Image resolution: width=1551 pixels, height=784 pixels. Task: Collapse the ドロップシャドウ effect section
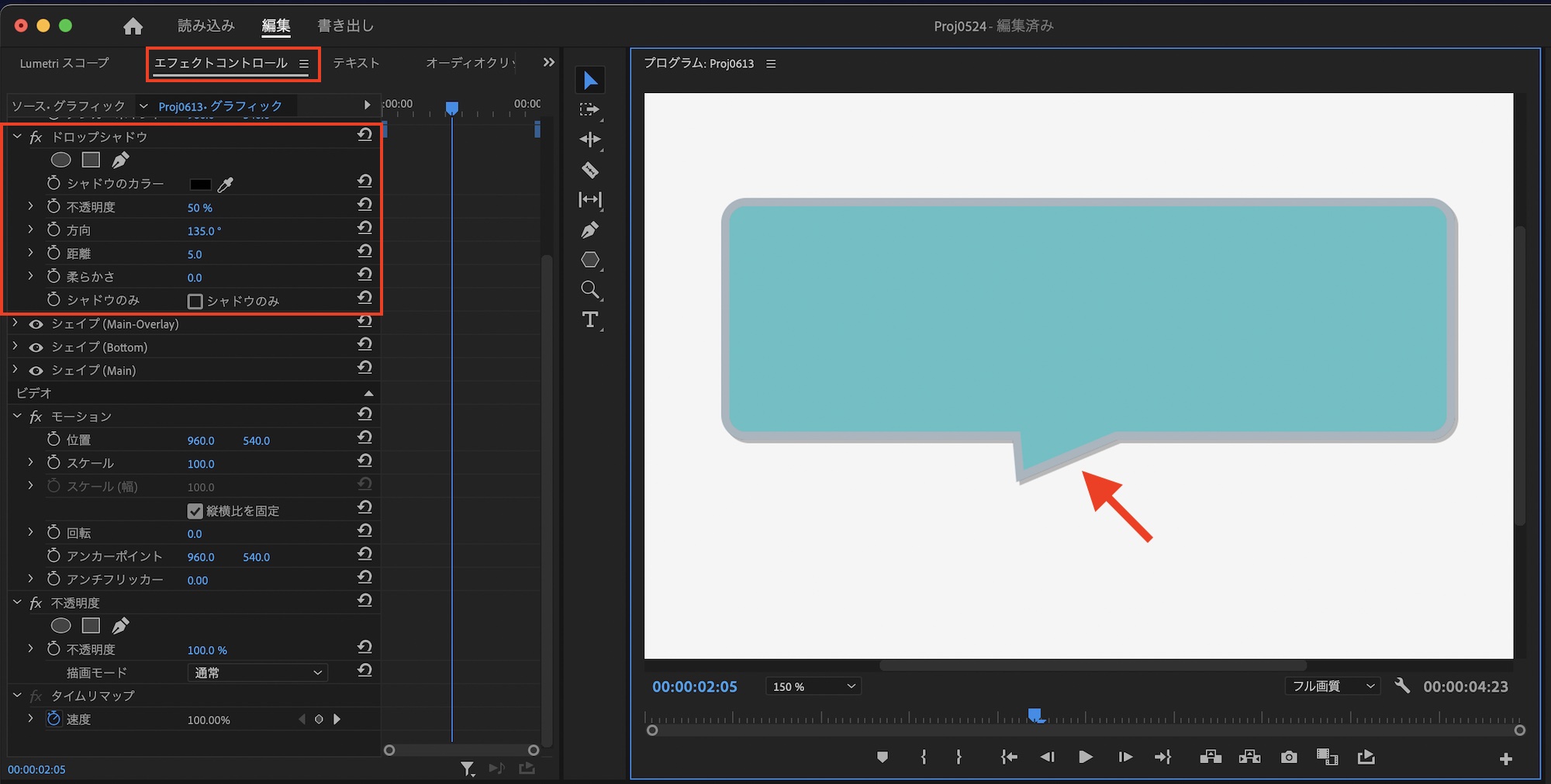(17, 136)
